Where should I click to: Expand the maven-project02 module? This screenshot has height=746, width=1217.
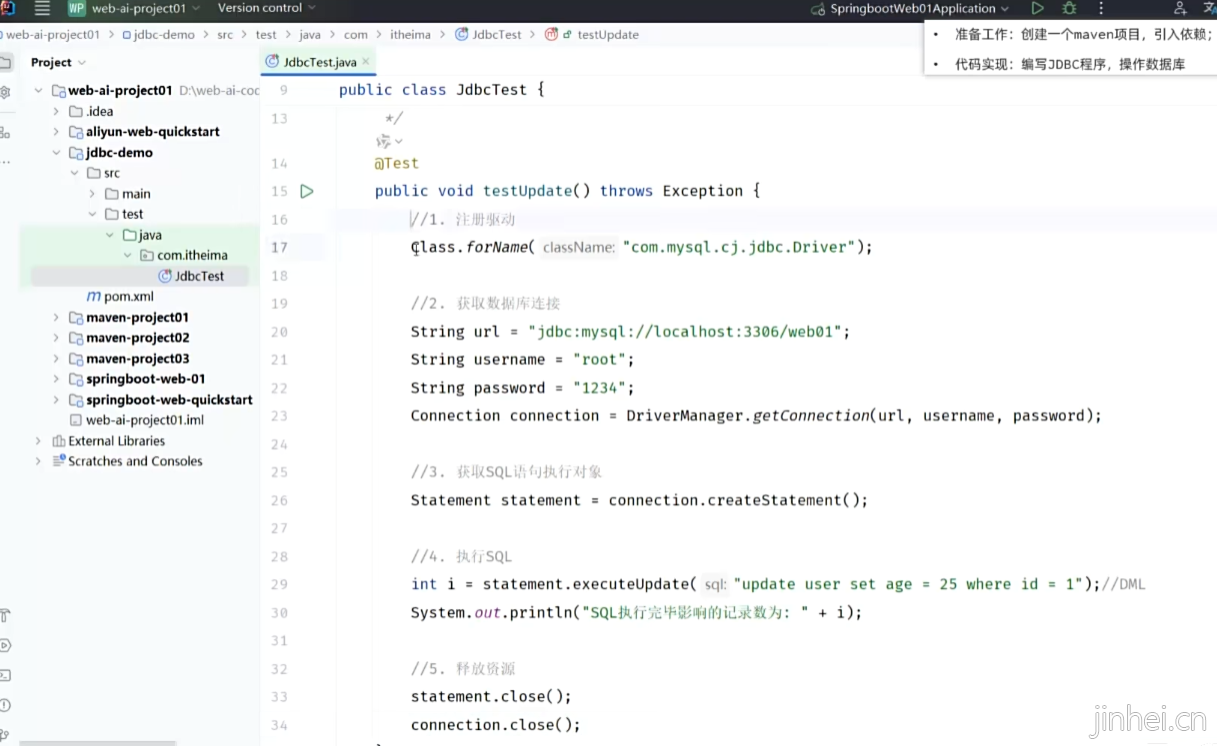pyautogui.click(x=56, y=338)
